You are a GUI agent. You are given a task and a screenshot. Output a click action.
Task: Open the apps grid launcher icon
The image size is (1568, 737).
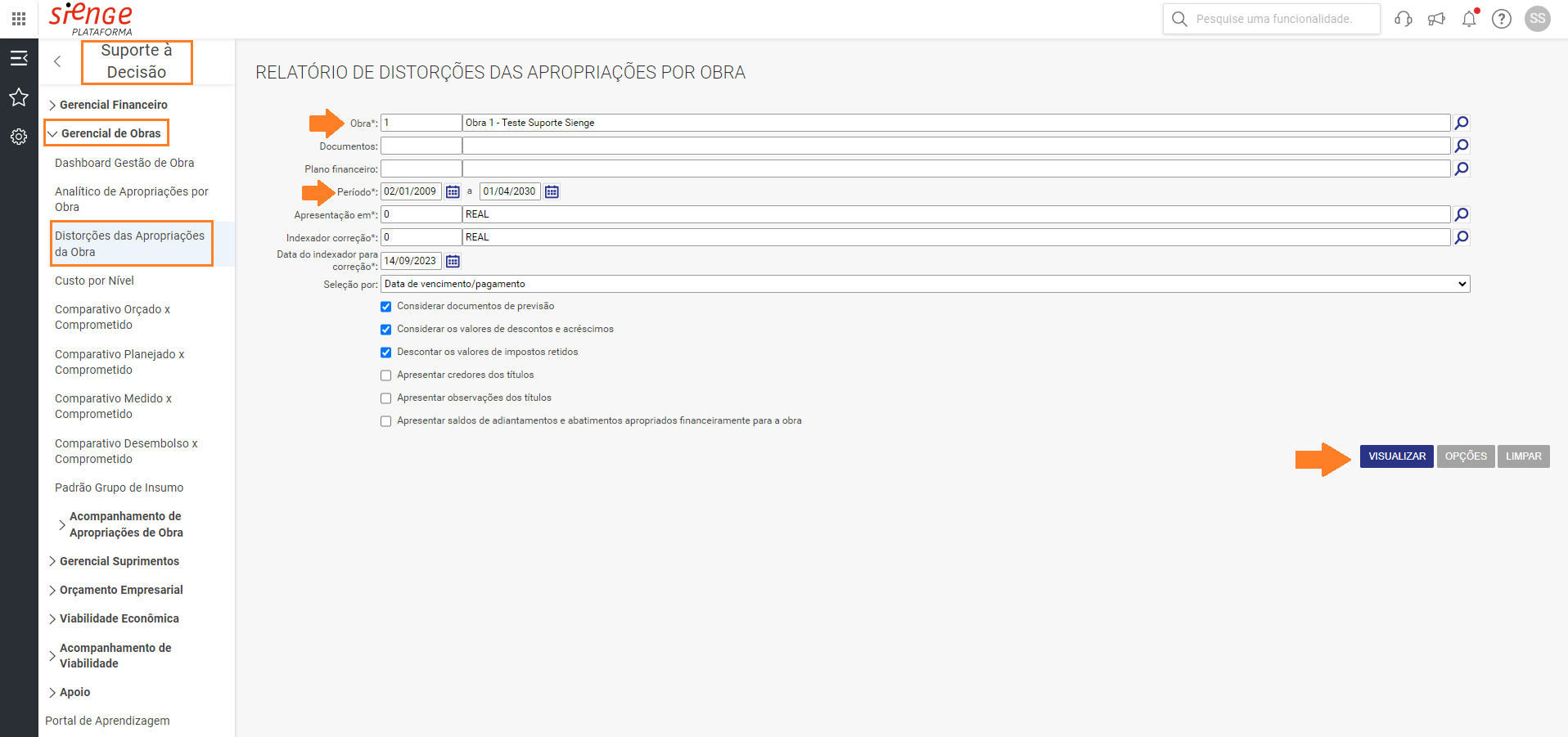(x=19, y=19)
